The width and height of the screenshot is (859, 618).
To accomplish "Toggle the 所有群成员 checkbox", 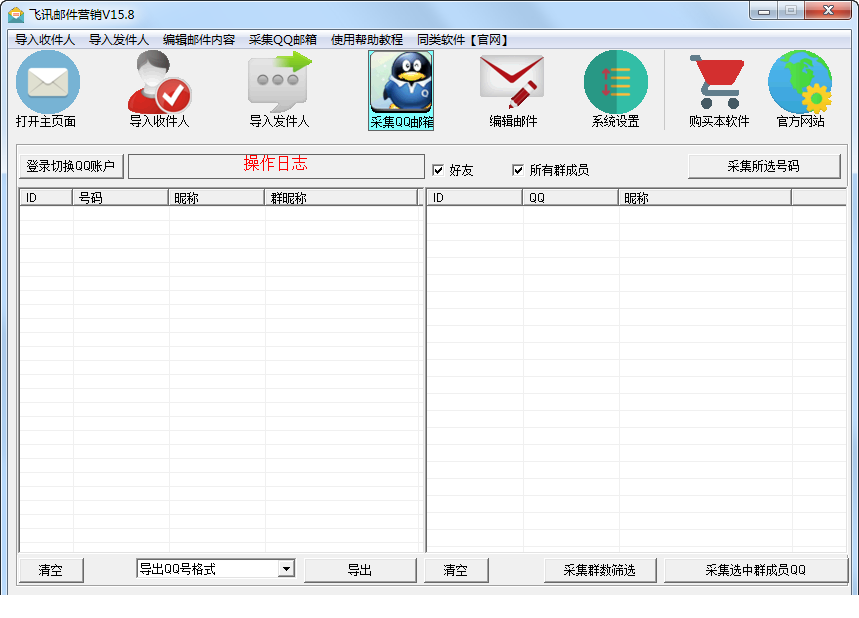I will coord(518,170).
